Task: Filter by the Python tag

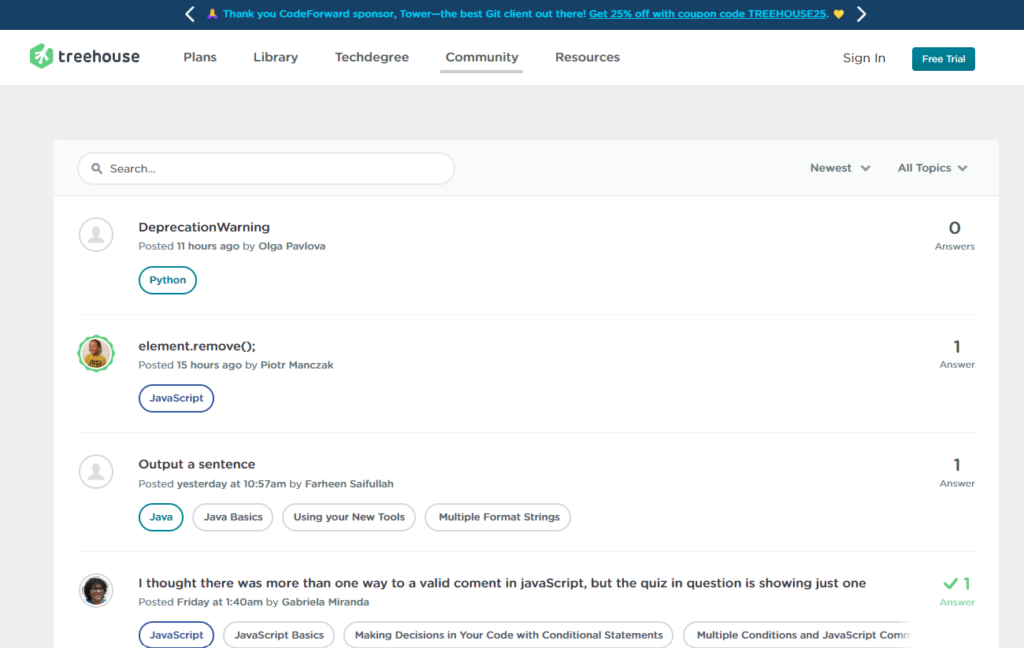Action: pyautogui.click(x=168, y=280)
